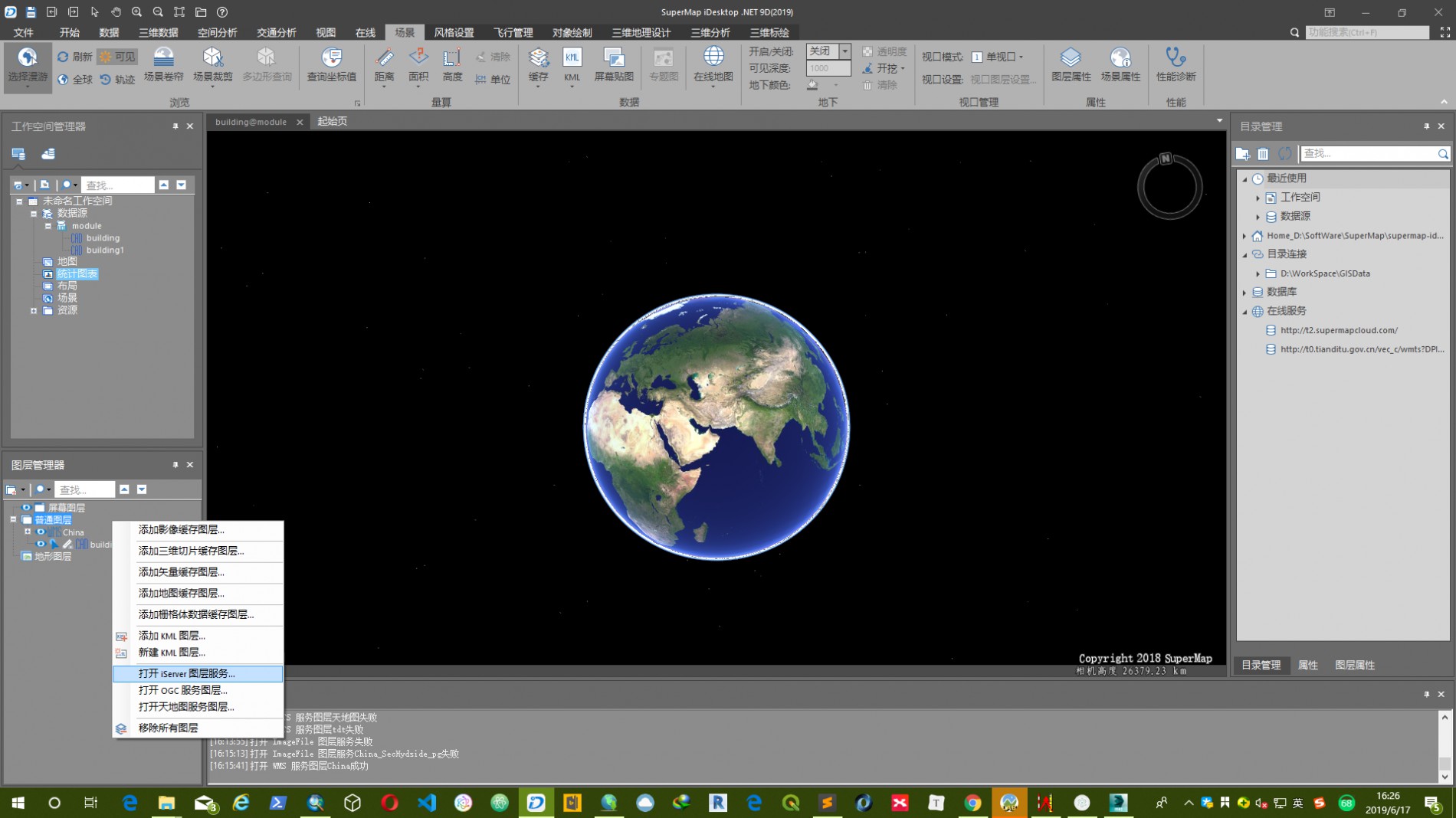This screenshot has height=818, width=1456.
Task: Click the delete icon in 目录管理 toolbar
Action: [x=1263, y=154]
